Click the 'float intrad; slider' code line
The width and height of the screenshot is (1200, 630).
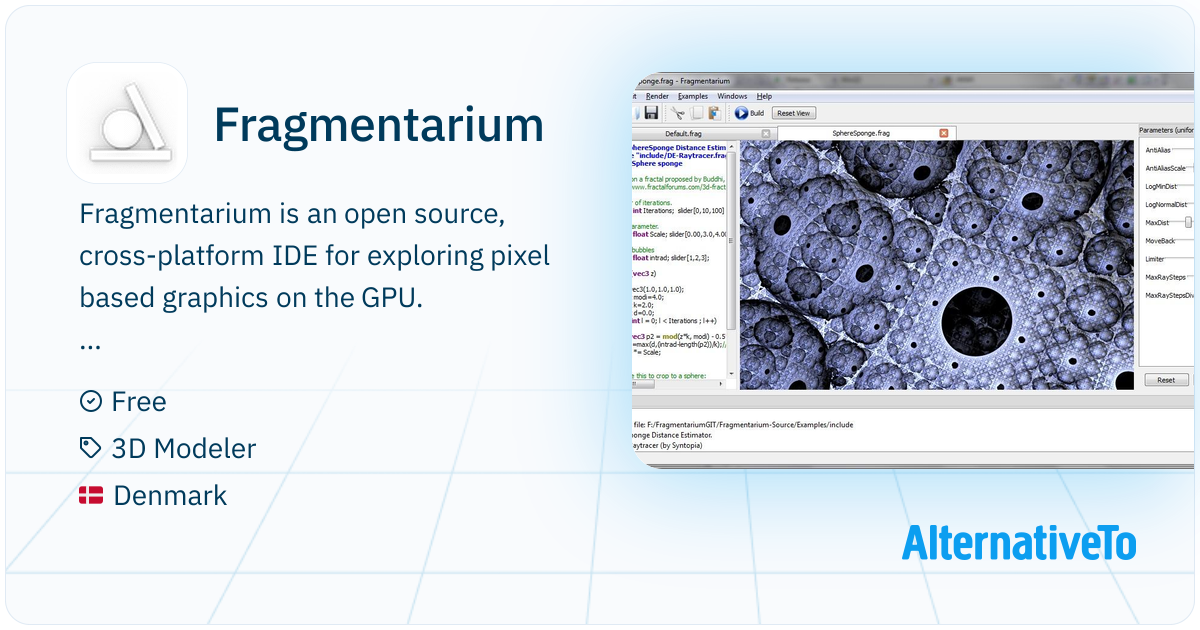[x=671, y=258]
